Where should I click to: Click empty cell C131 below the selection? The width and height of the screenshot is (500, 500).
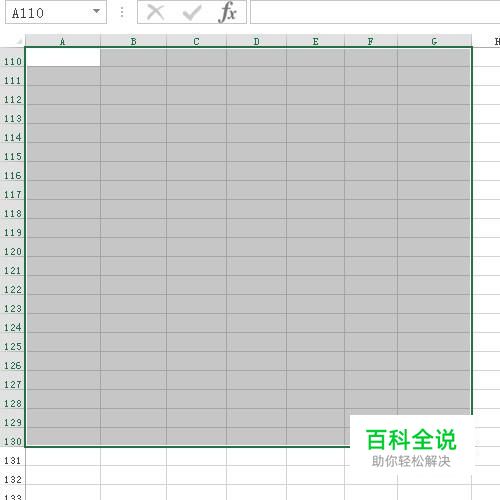click(x=196, y=456)
